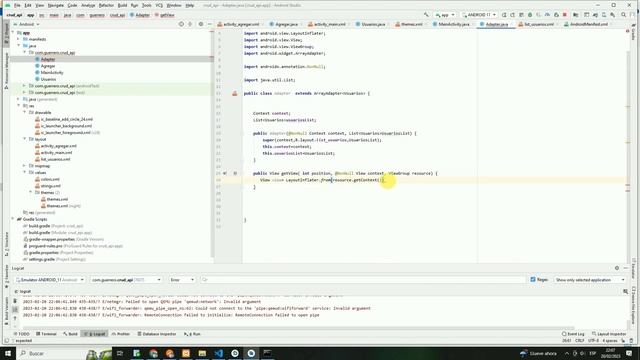Open the Android project view dropdown
640x360 pixels.
(x=28, y=24)
